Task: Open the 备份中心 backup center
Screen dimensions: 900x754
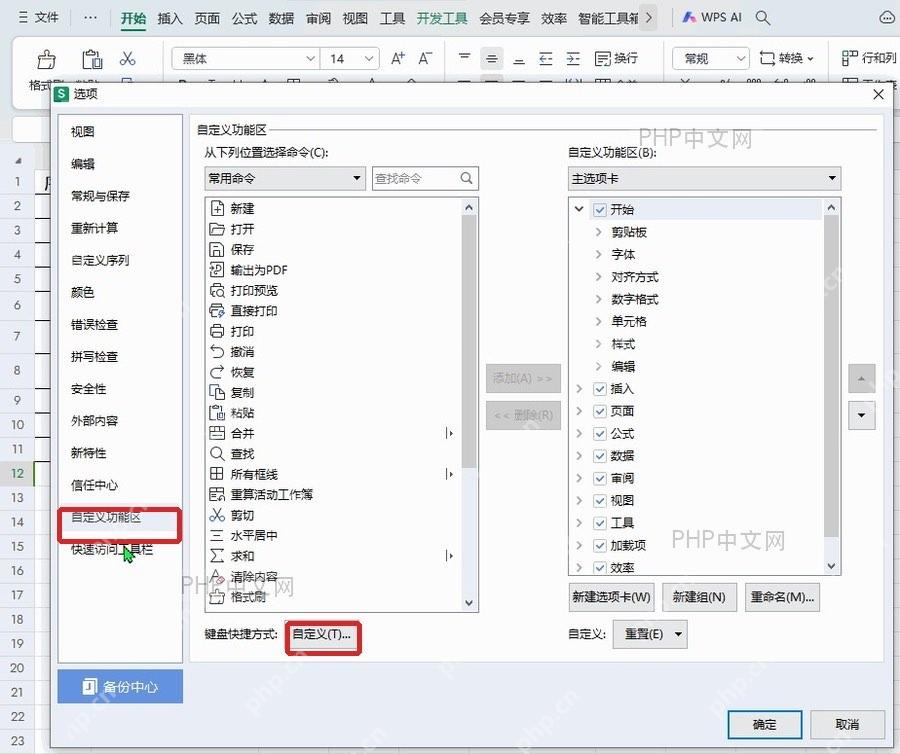Action: tap(120, 686)
